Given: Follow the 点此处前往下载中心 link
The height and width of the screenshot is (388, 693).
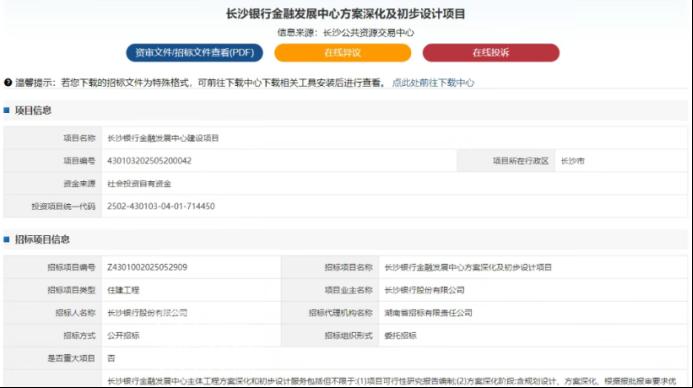Looking at the screenshot, I should pyautogui.click(x=433, y=83).
